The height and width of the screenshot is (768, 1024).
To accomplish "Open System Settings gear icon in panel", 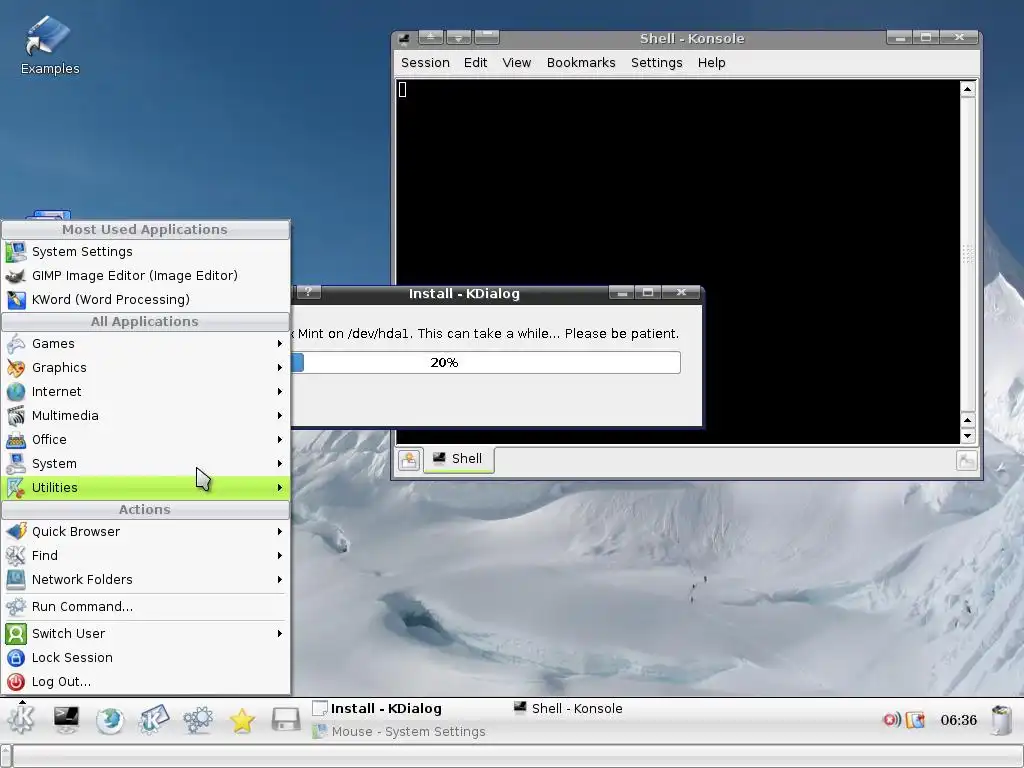I will (x=198, y=720).
